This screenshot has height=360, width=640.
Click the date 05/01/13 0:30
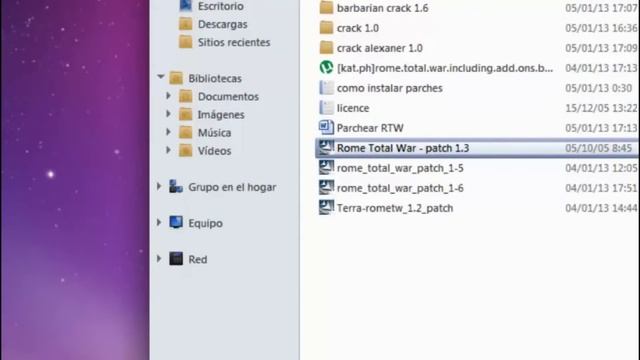pos(598,88)
